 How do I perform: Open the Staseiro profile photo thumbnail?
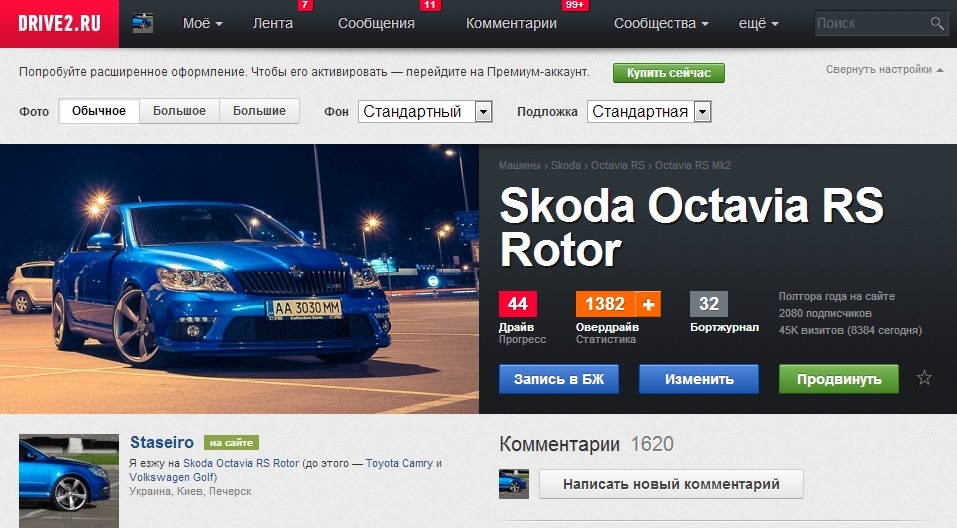point(69,480)
